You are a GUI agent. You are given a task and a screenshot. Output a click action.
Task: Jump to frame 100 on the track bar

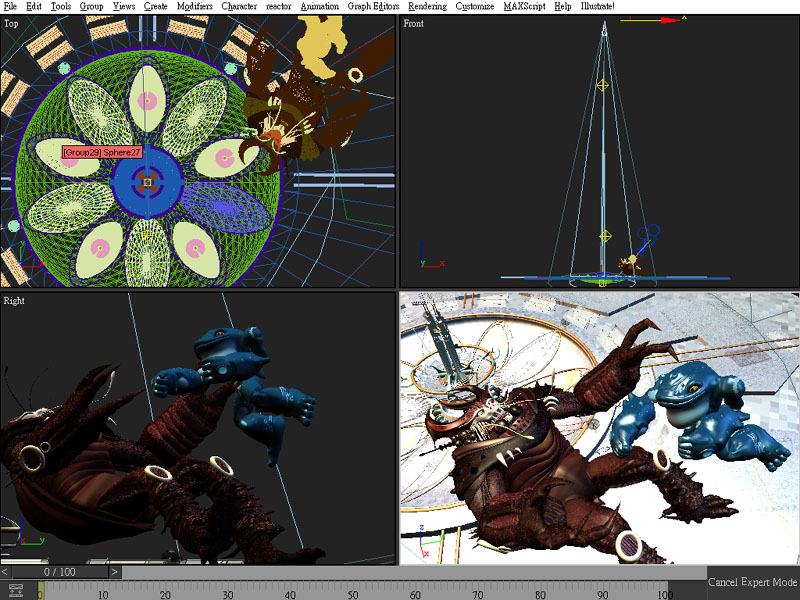point(664,594)
